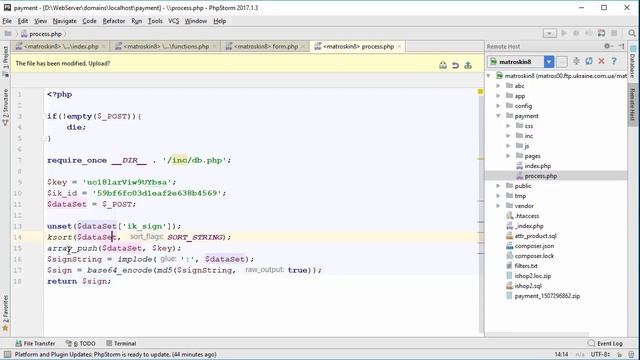Toggle the File Transfer tool window
Image resolution: width=640 pixels, height=360 pixels.
click(35, 343)
